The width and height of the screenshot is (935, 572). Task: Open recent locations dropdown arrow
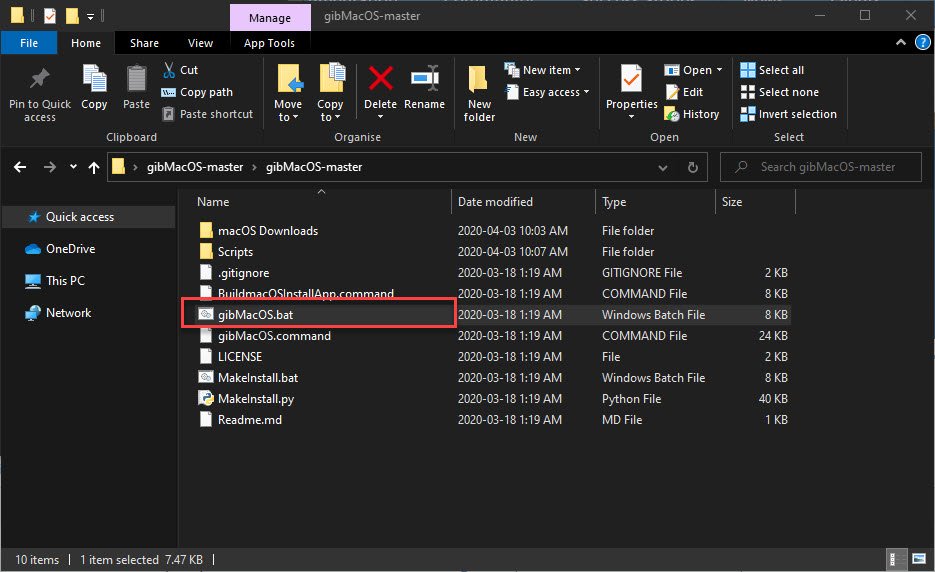pos(73,167)
